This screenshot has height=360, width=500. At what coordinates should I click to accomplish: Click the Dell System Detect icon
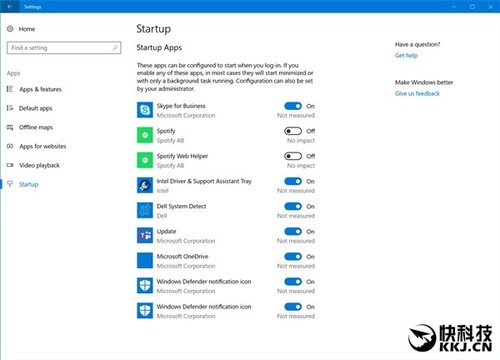(145, 210)
